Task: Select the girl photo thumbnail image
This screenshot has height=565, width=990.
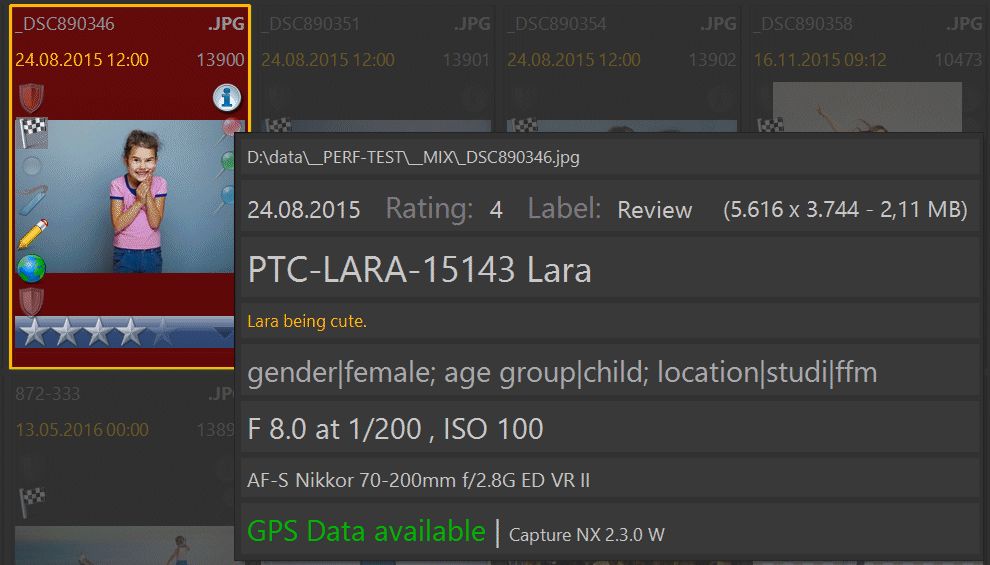Action: pyautogui.click(x=124, y=196)
